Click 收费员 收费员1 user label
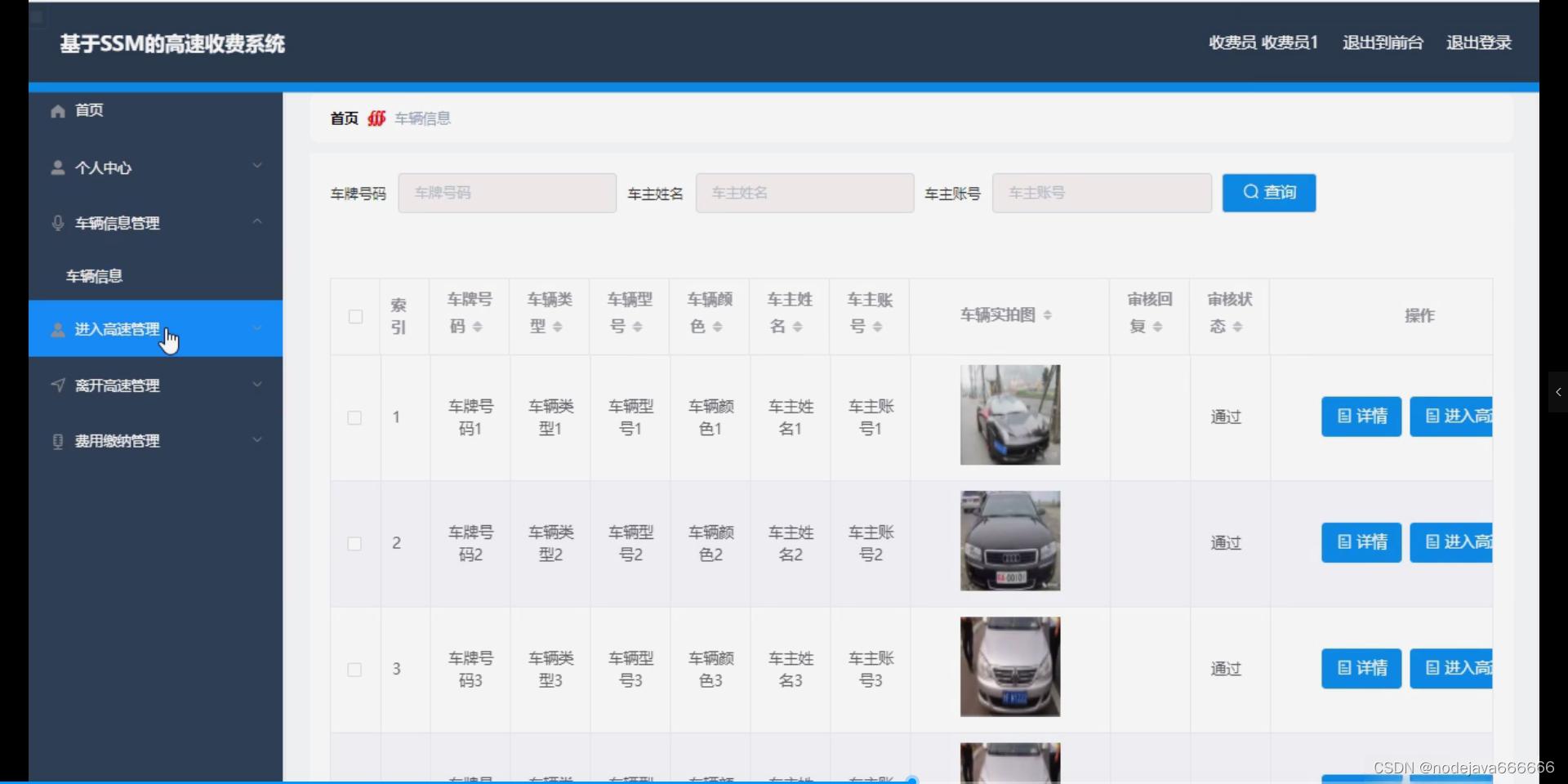The width and height of the screenshot is (1568, 784). click(1263, 42)
